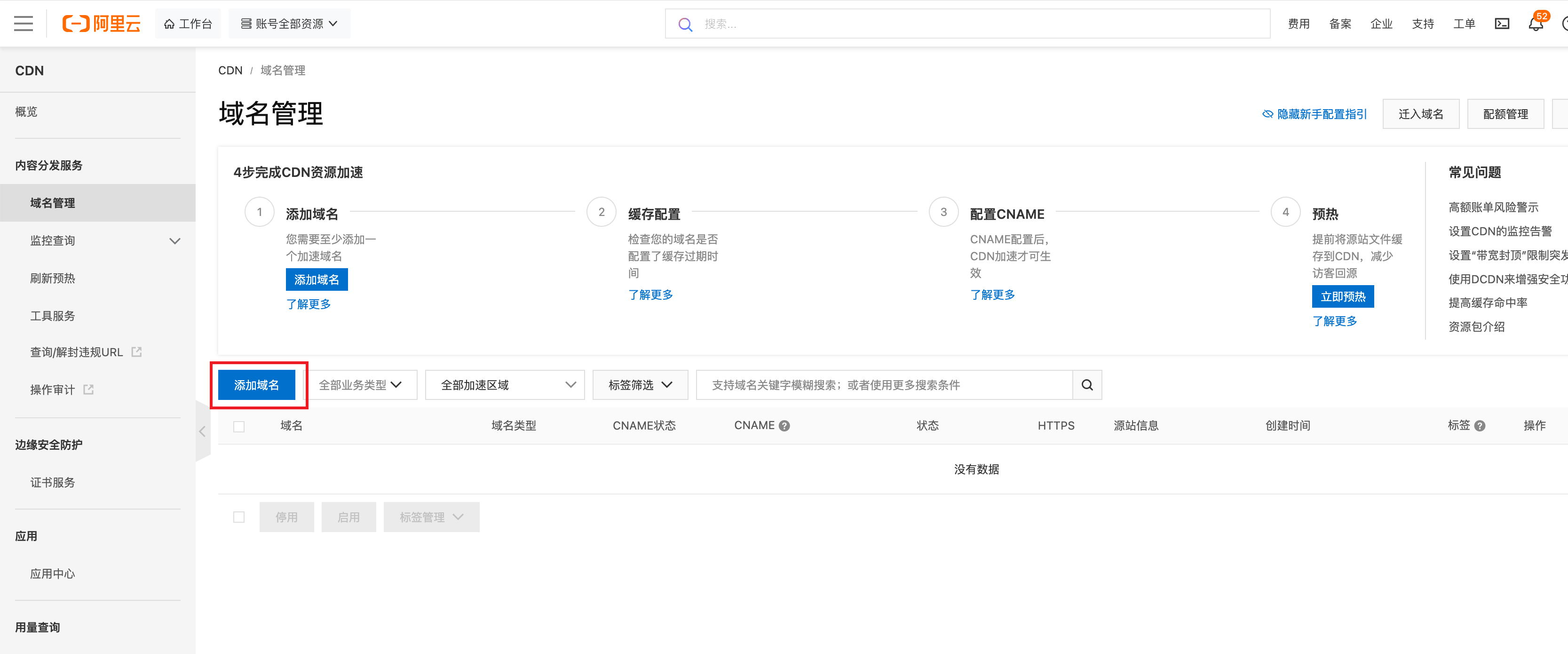Focus the domain keyword search field
The width and height of the screenshot is (1568, 654).
coord(883,385)
